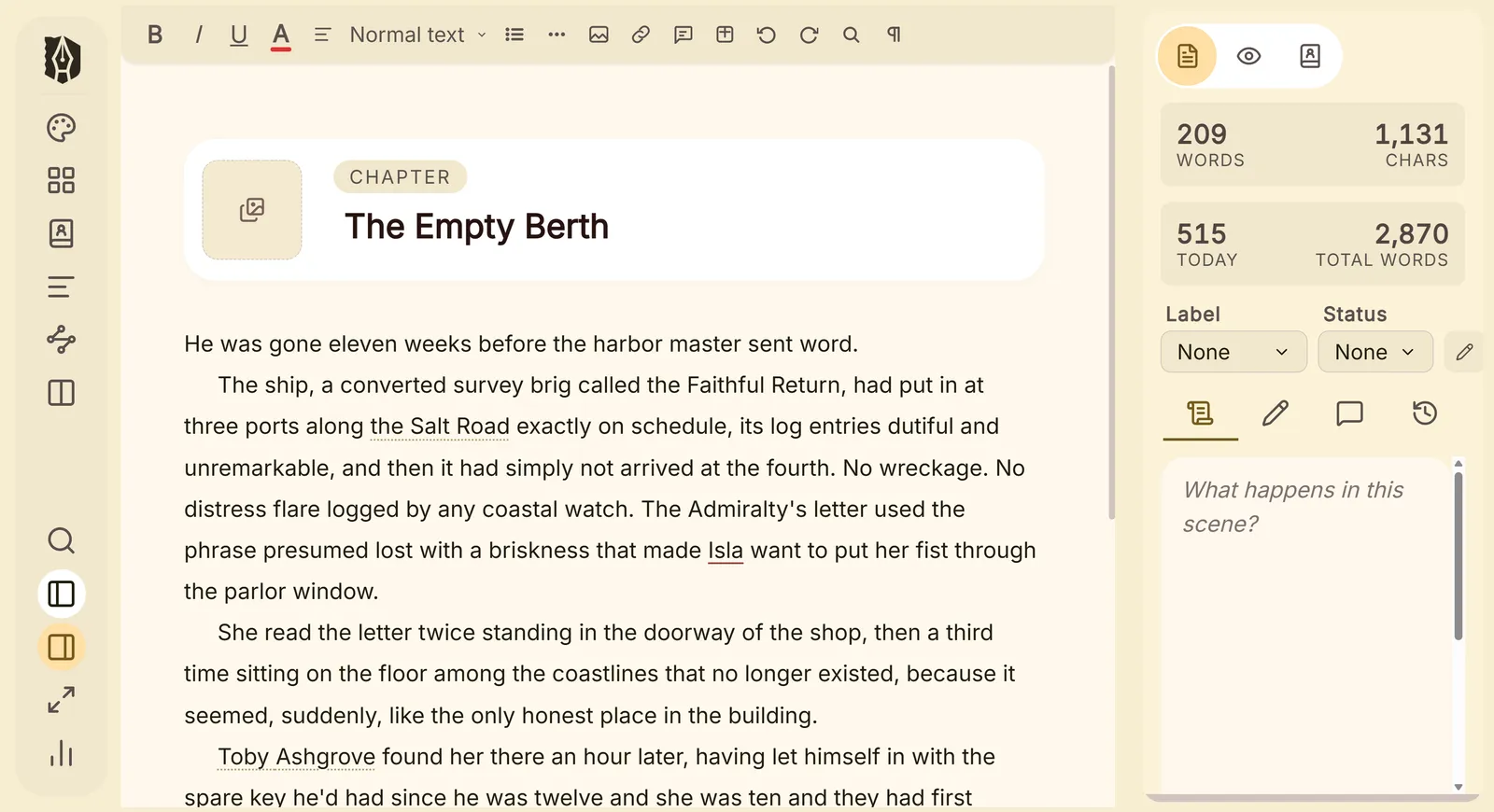The width and height of the screenshot is (1494, 812).
Task: Insert an image from the toolbar
Action: [599, 35]
